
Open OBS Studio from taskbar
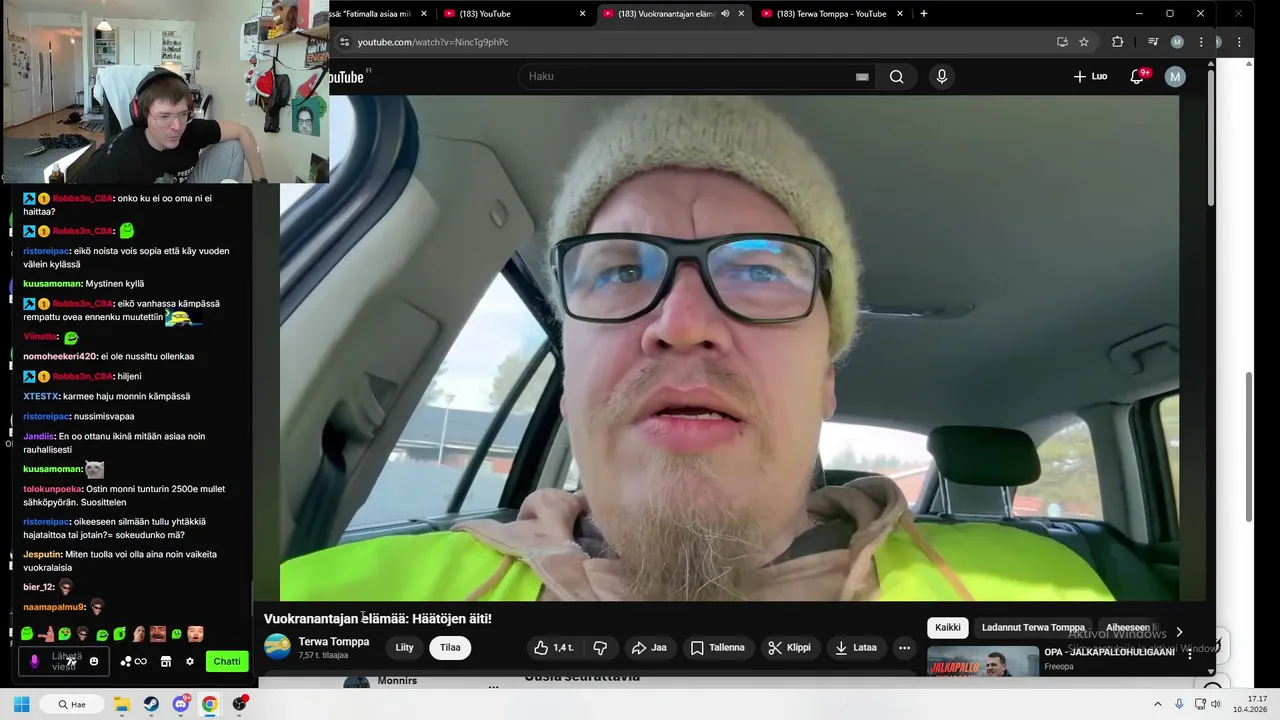click(x=239, y=704)
